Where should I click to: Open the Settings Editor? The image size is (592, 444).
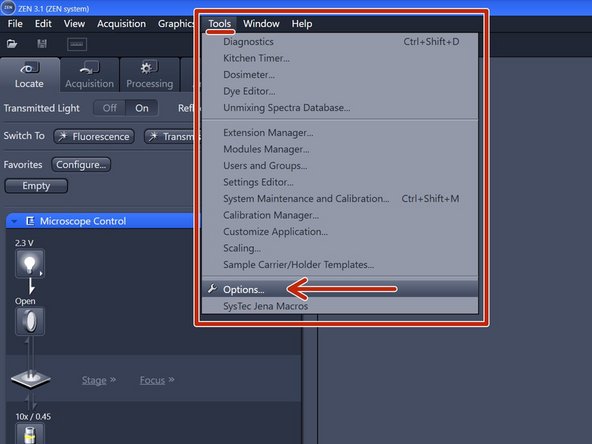click(x=340, y=182)
